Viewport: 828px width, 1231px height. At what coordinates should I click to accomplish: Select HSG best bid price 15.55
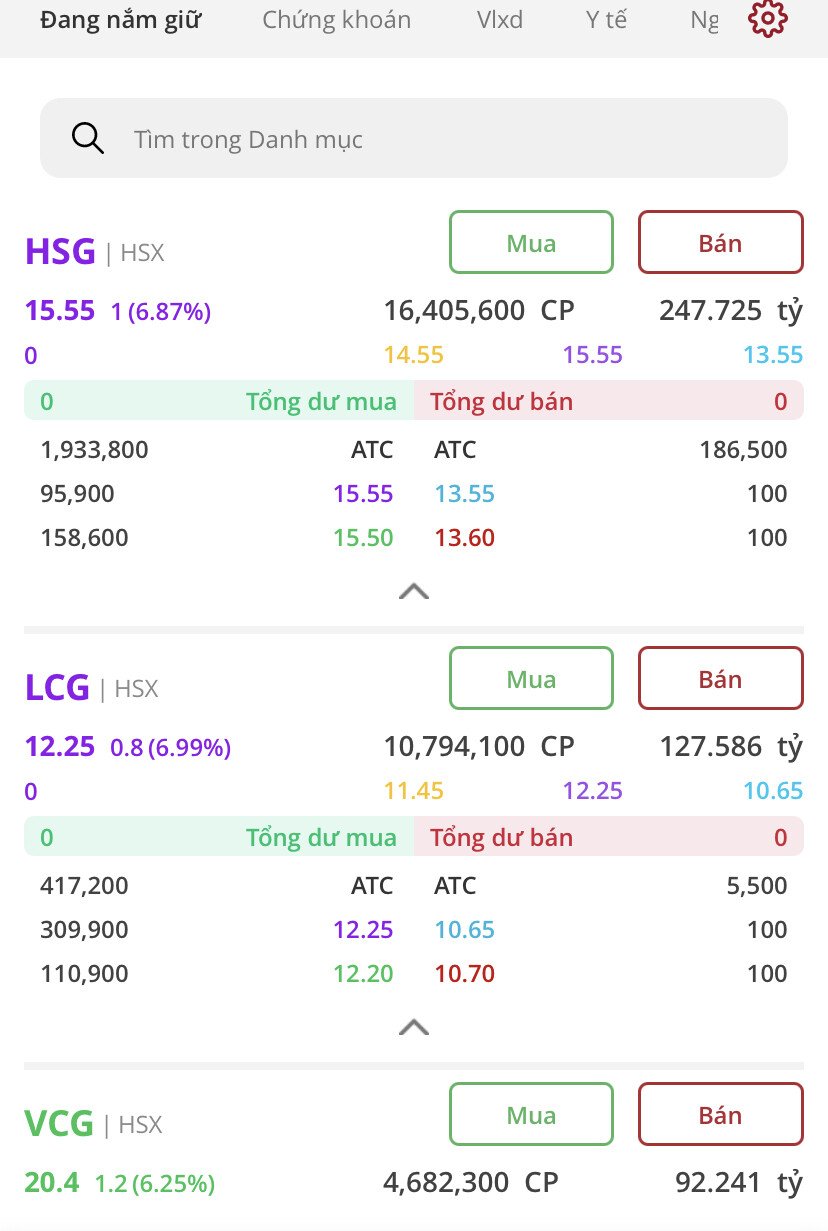[x=363, y=494]
